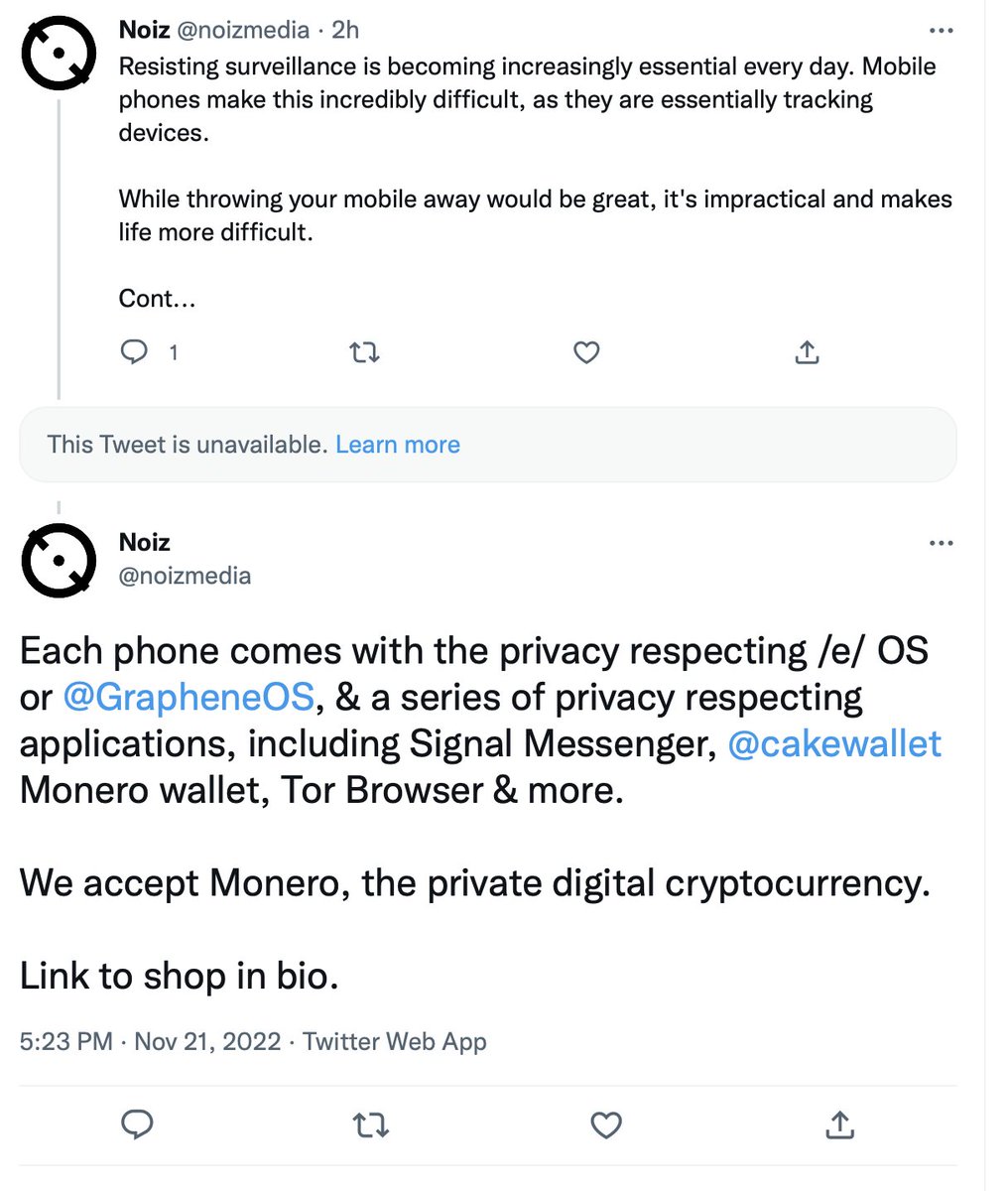
Task: Retweet the main tweet about phones
Action: (371, 1125)
